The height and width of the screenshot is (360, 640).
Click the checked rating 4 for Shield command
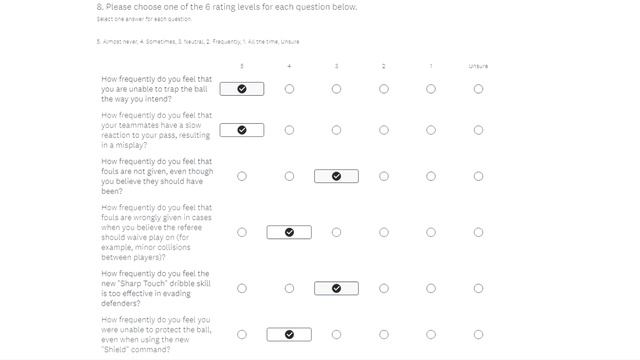289,335
